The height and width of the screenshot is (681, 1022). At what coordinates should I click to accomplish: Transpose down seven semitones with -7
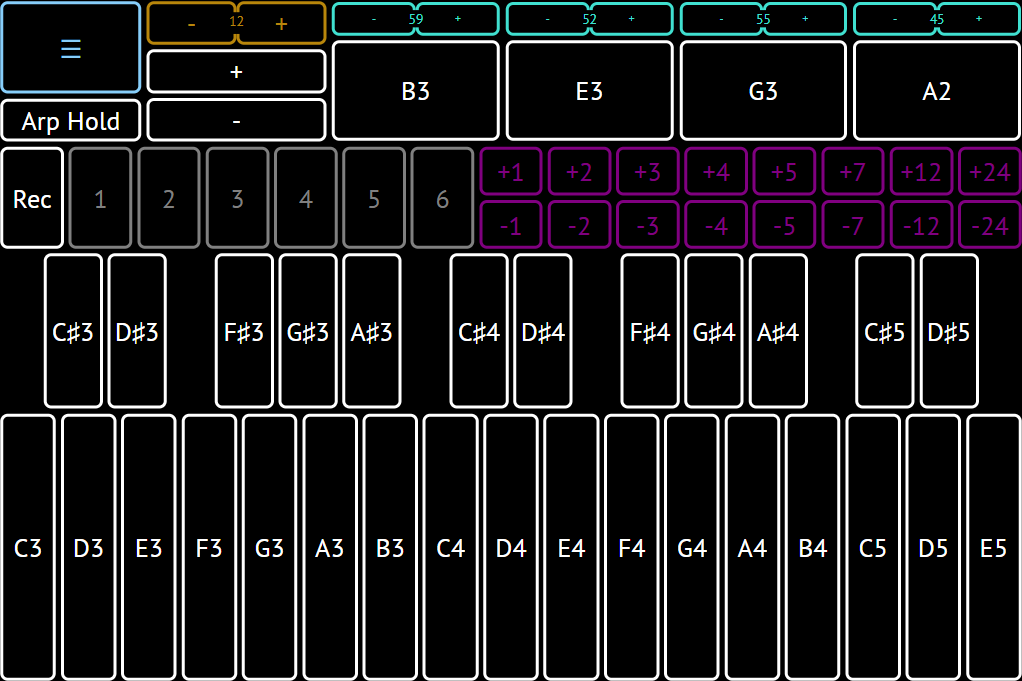(x=852, y=226)
